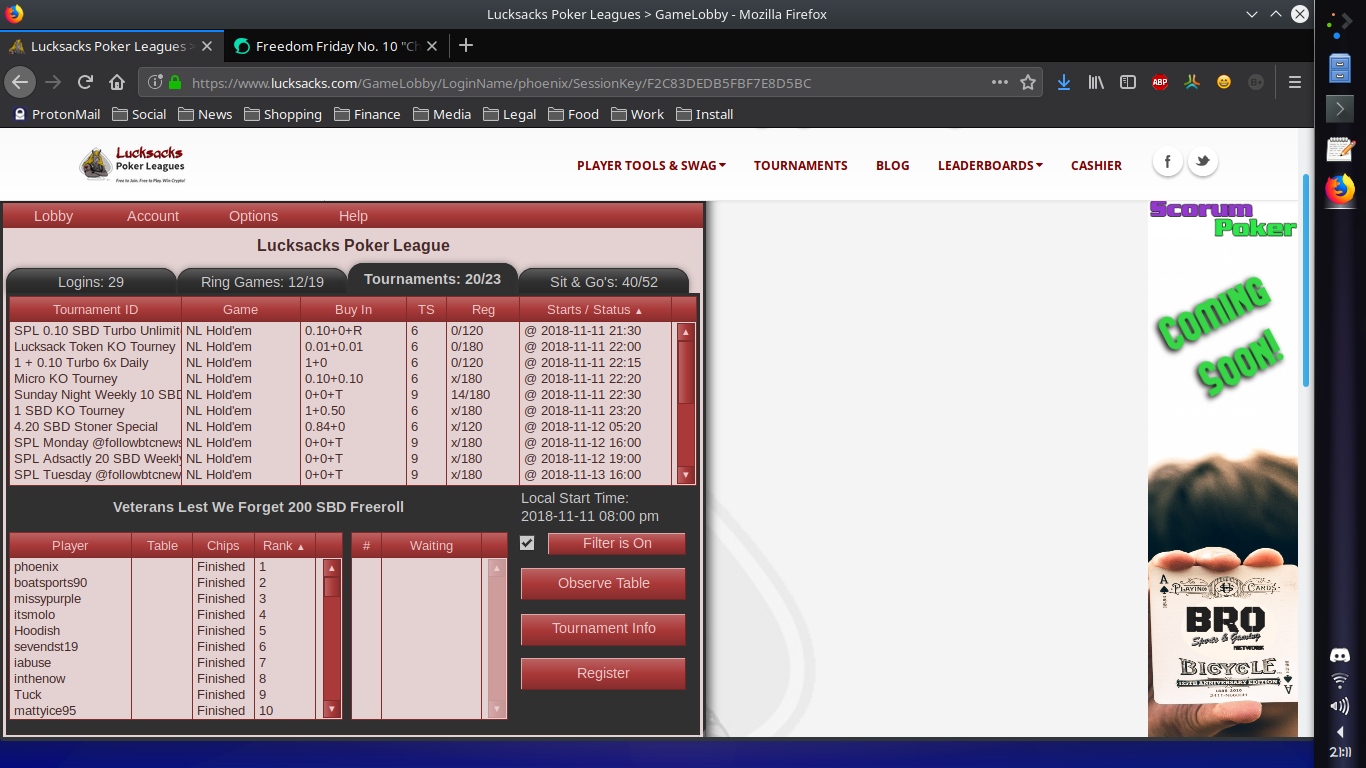Expand the Player Tools & Swag menu
The image size is (1366, 768).
[651, 166]
